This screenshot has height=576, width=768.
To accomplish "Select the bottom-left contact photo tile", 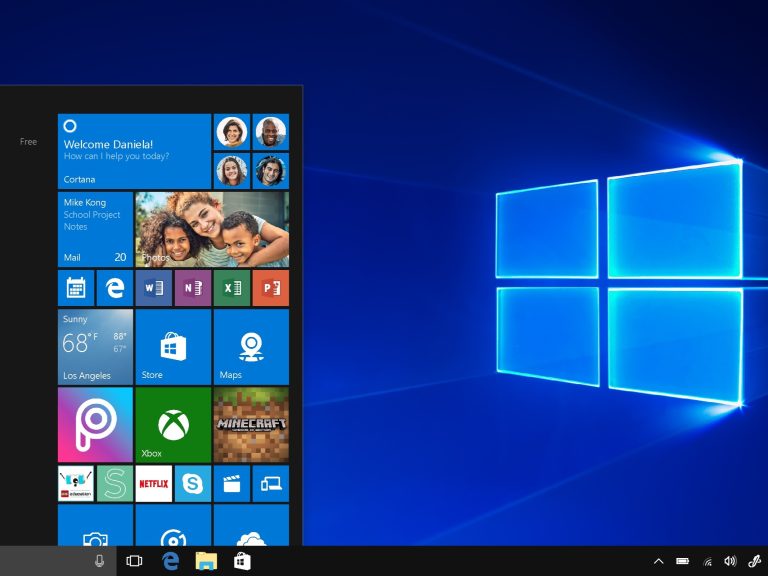I will pos(232,171).
